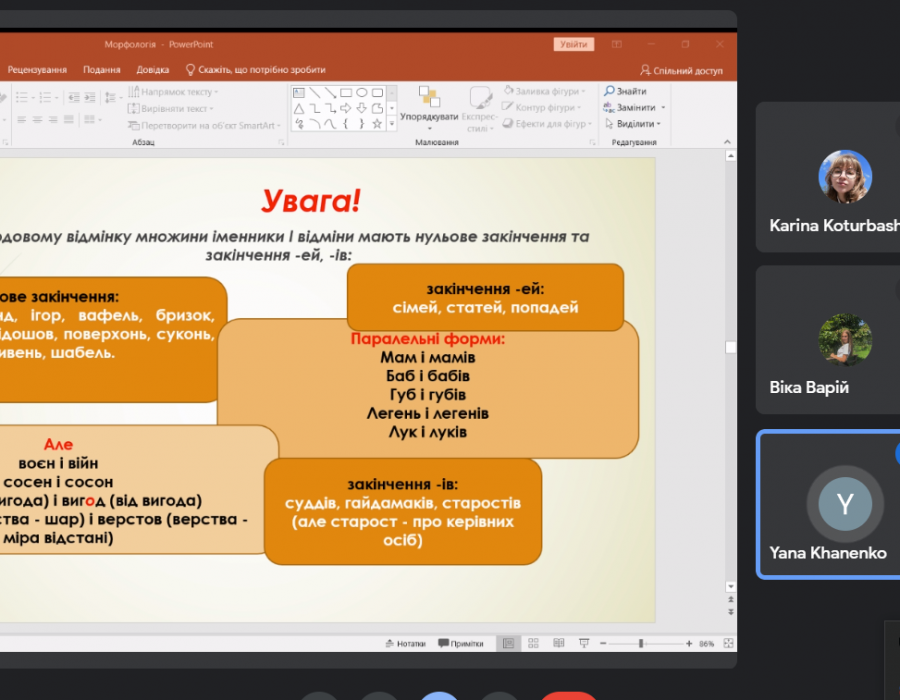Expand the shapes gallery More arrow
This screenshot has height=700, width=900.
click(x=391, y=124)
